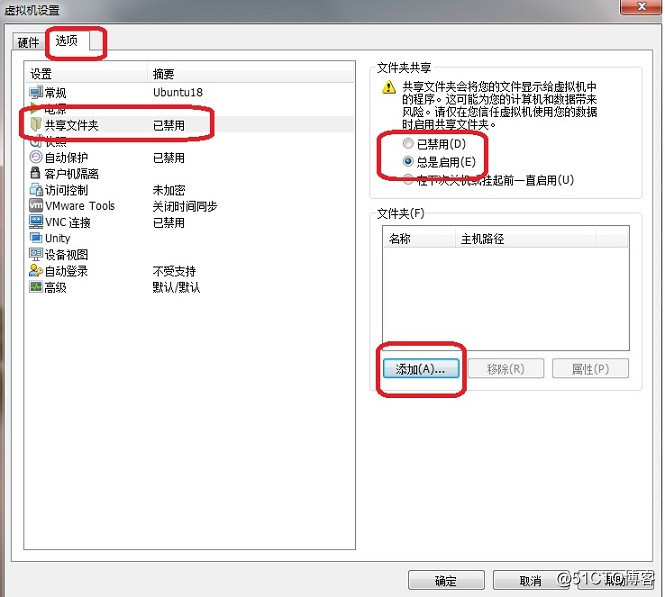
Task: Click the 默认/默认 summary value
Action: coord(176,287)
